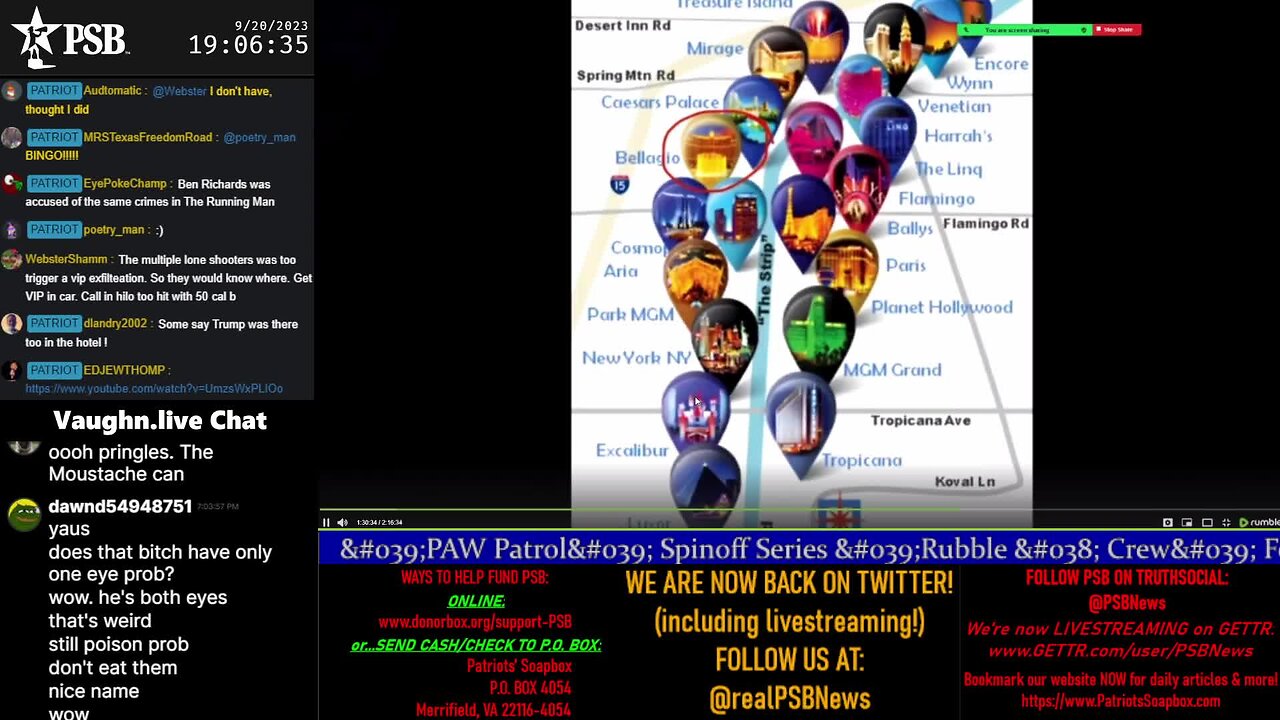Viewport: 1280px width, 720px height.
Task: Click the 'WAYS TO HELP FUND PSB' heading
Action: coord(475,578)
